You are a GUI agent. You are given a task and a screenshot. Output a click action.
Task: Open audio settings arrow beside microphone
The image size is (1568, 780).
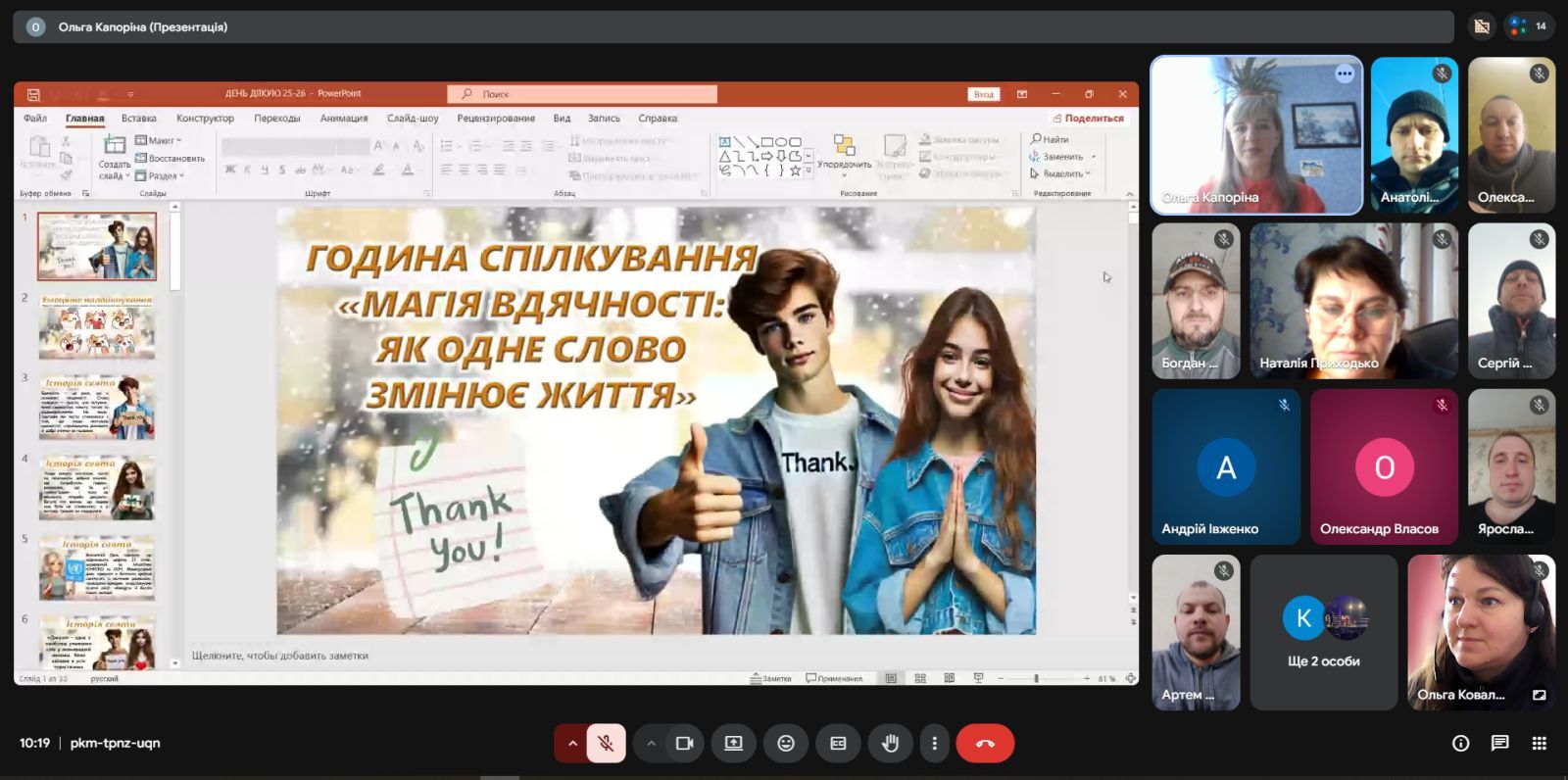572,744
